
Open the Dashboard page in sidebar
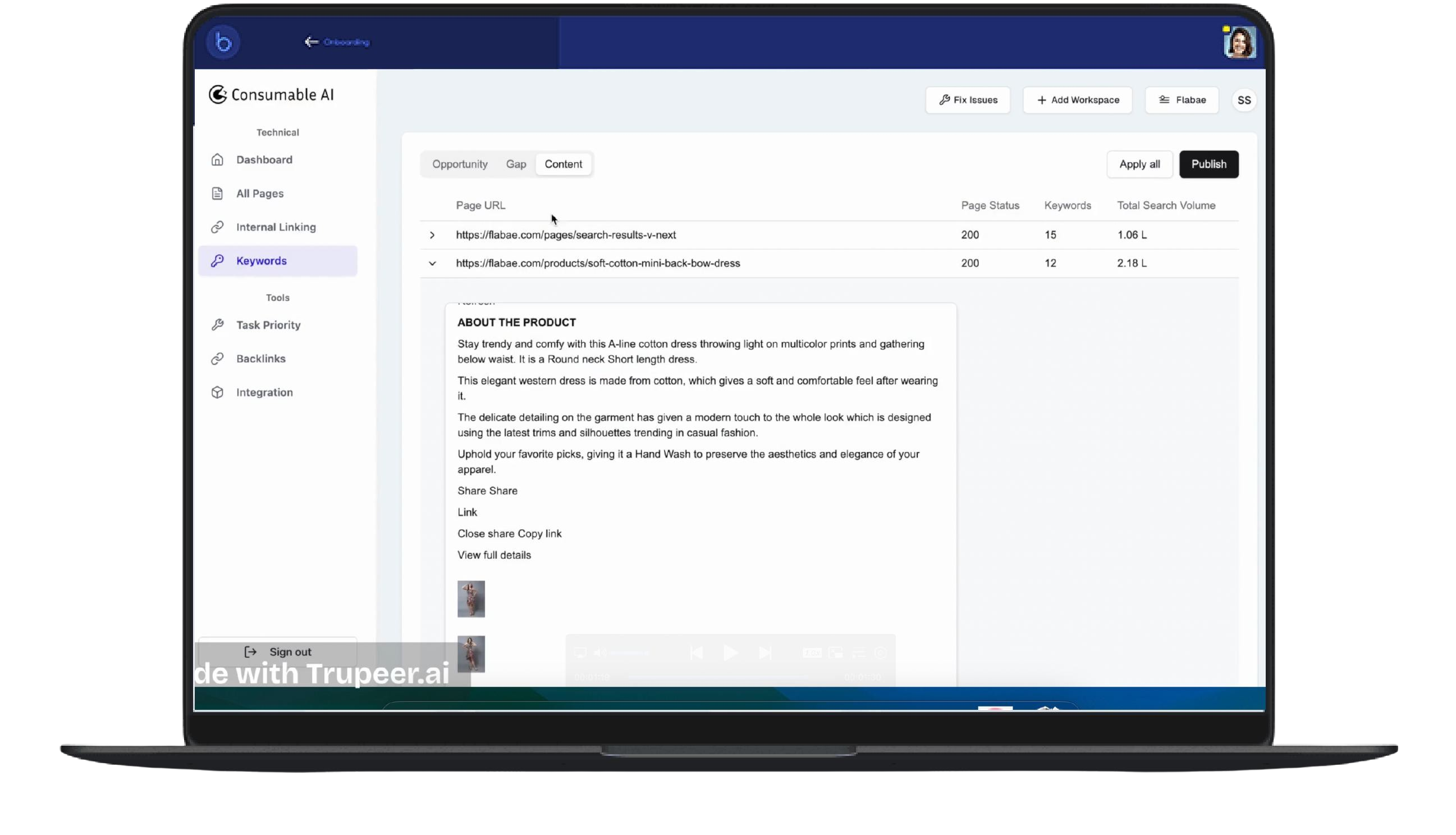277,159
